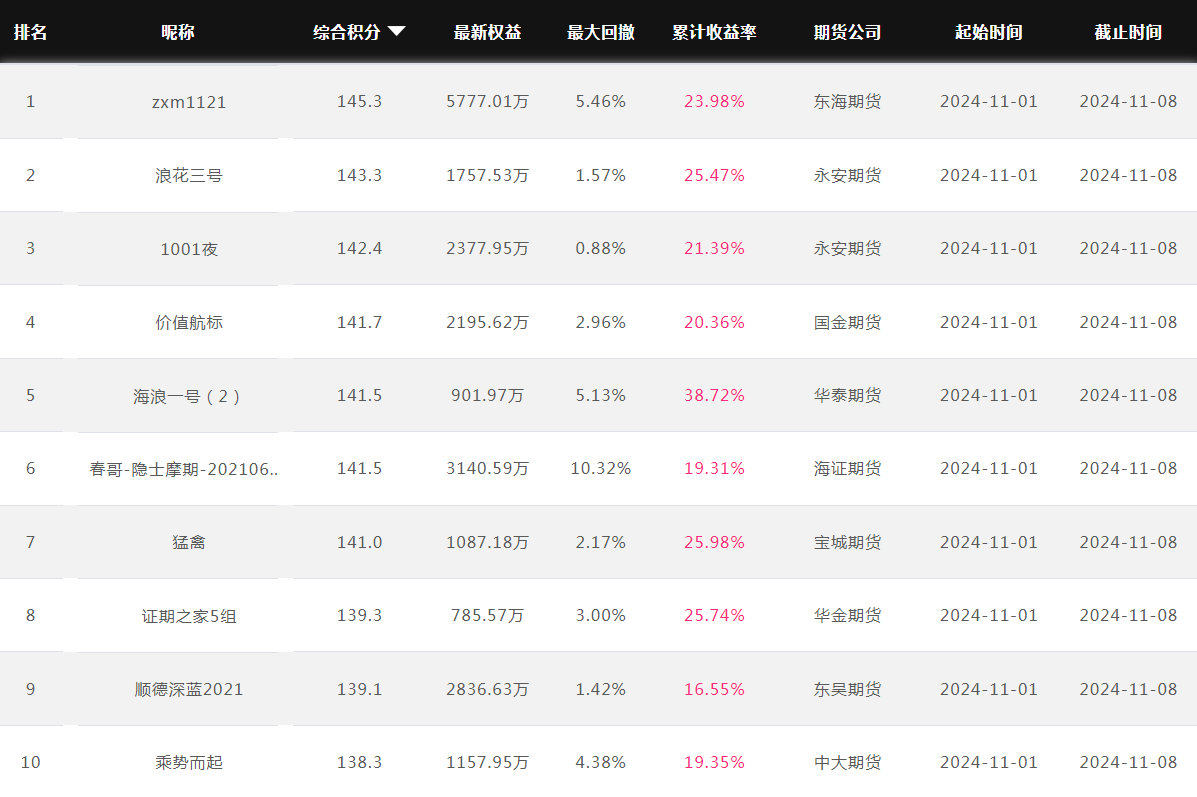Select return rate 23.98%
The height and width of the screenshot is (797, 1197).
coord(715,102)
